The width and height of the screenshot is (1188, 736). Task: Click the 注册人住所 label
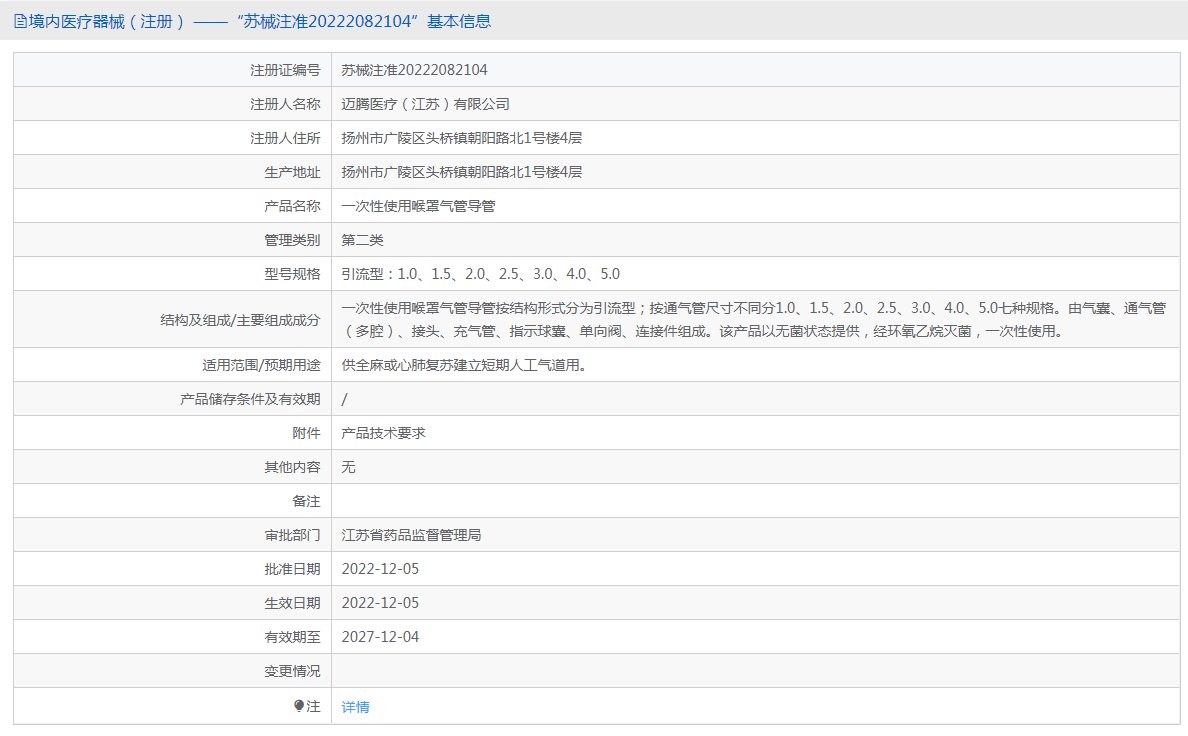click(285, 138)
